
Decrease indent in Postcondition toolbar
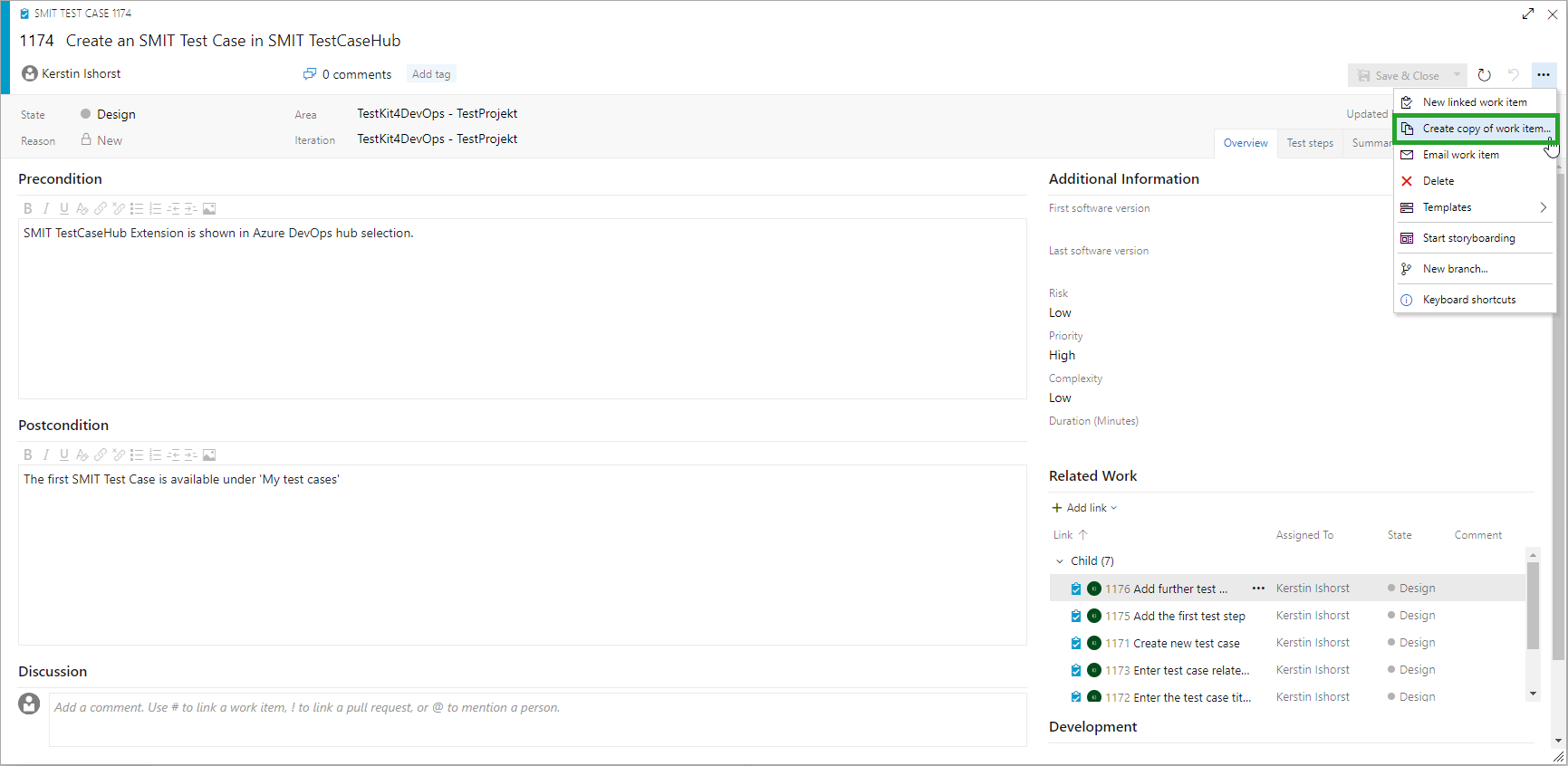tap(173, 455)
